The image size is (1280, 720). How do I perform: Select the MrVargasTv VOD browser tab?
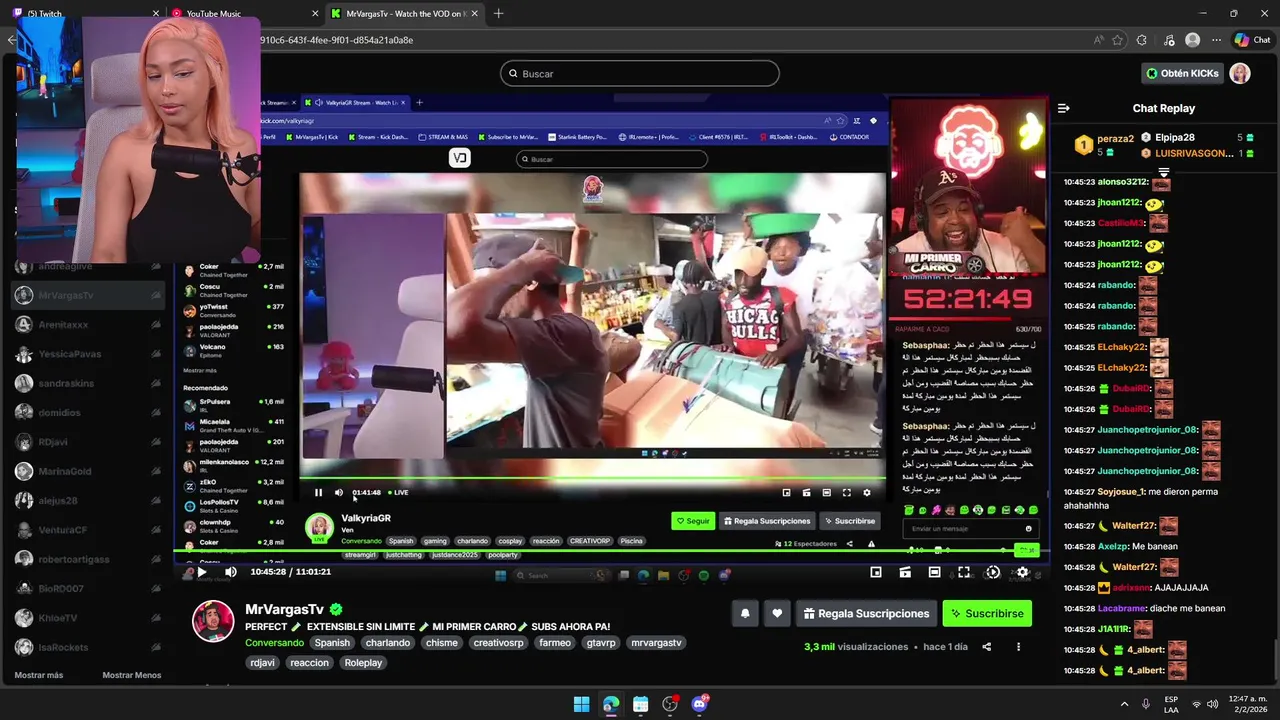[x=405, y=13]
